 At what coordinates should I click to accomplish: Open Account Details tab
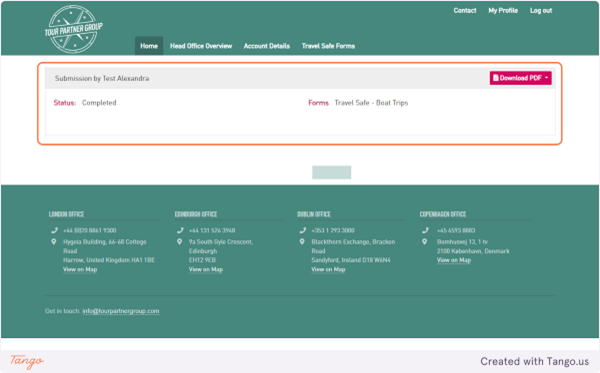tap(267, 46)
